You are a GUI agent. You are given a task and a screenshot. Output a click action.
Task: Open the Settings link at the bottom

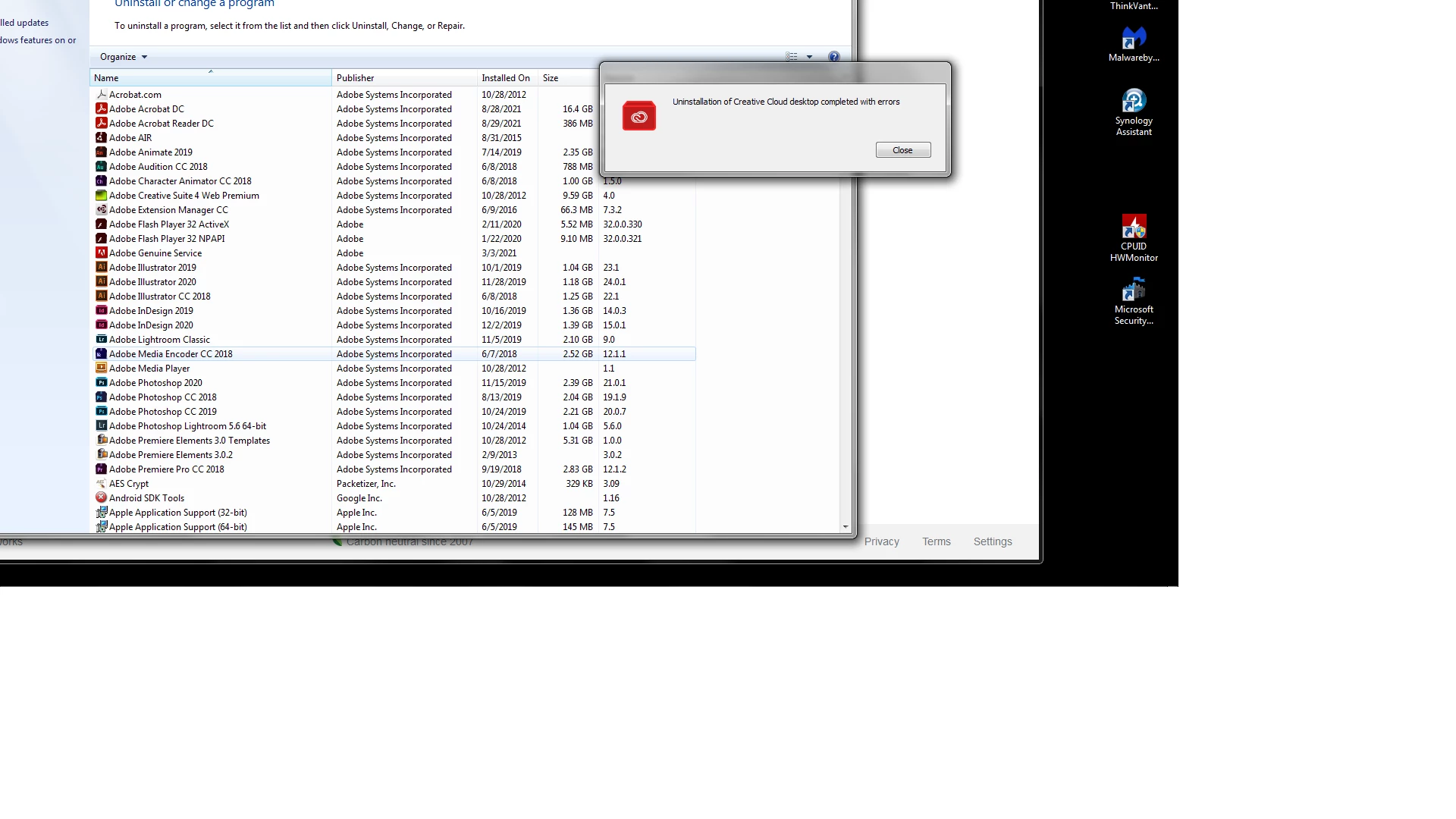[x=992, y=541]
